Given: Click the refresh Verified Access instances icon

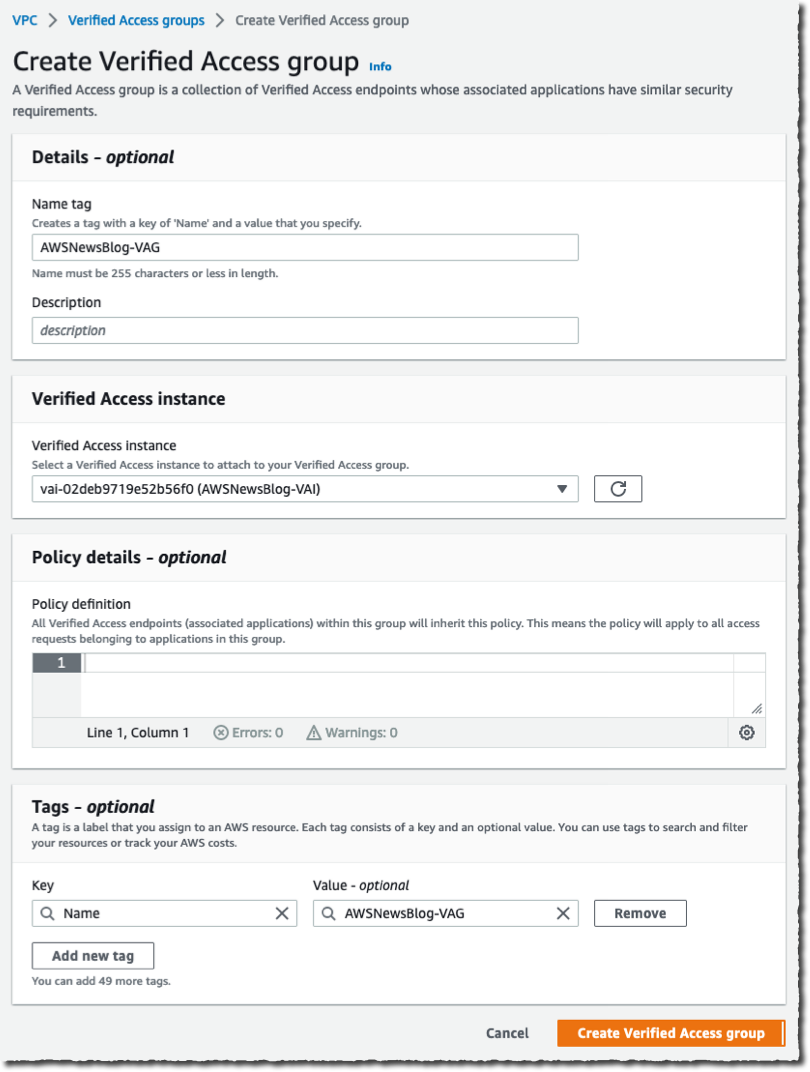Looking at the screenshot, I should (618, 489).
